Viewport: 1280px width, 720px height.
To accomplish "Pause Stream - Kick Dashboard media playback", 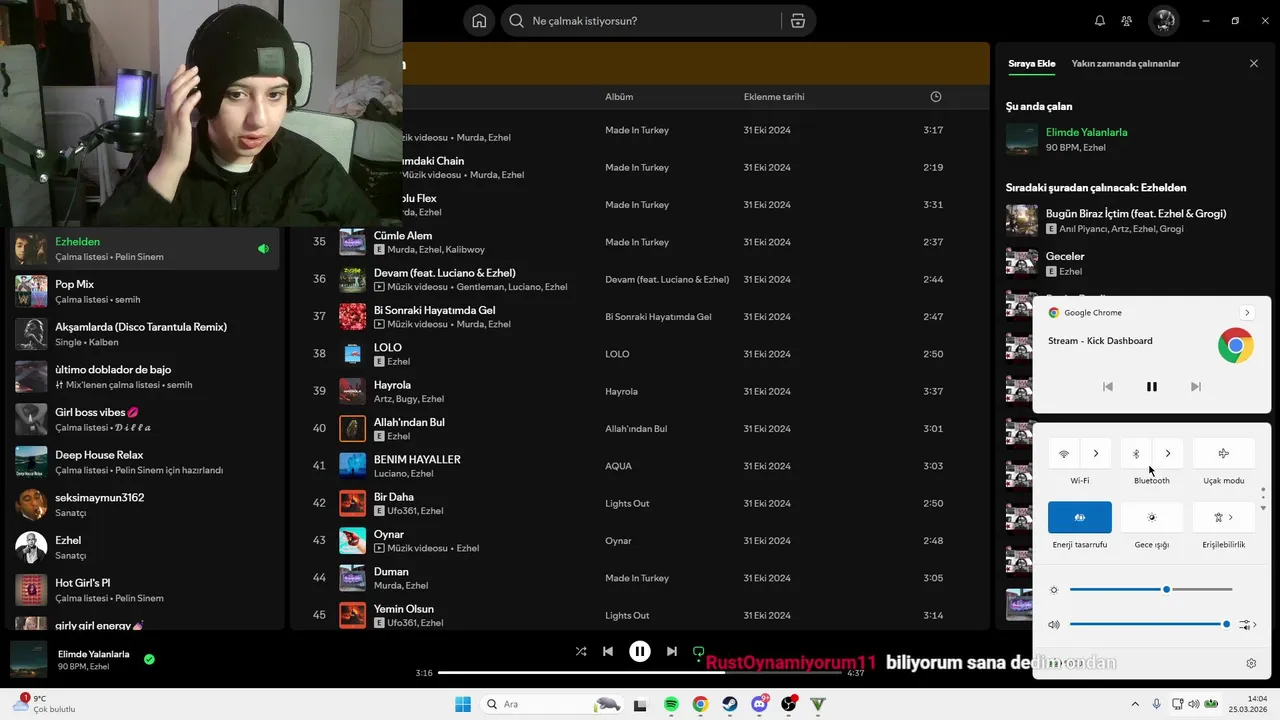I will pyautogui.click(x=1152, y=387).
